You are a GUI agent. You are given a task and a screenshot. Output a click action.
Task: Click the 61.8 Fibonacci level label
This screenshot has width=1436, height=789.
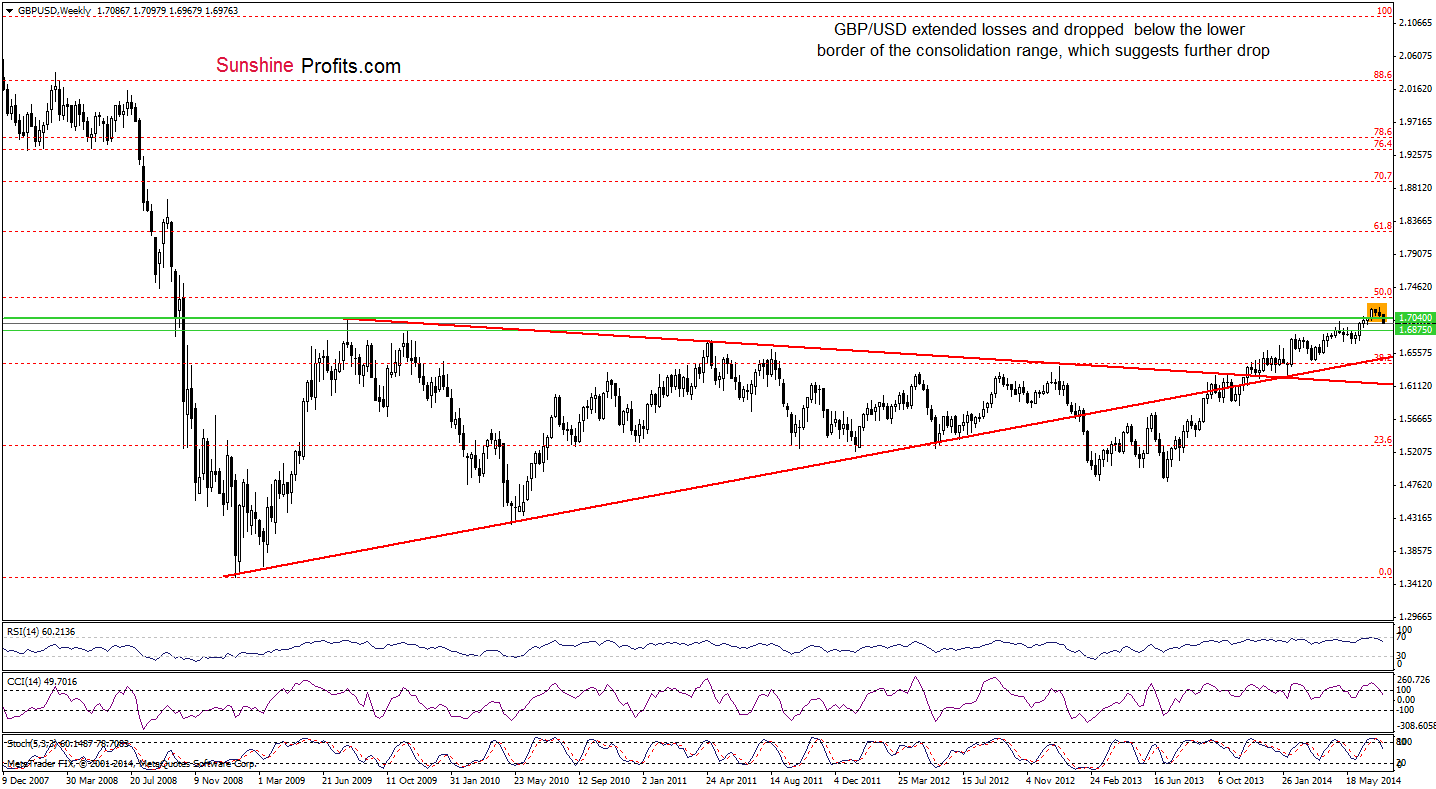click(1382, 226)
